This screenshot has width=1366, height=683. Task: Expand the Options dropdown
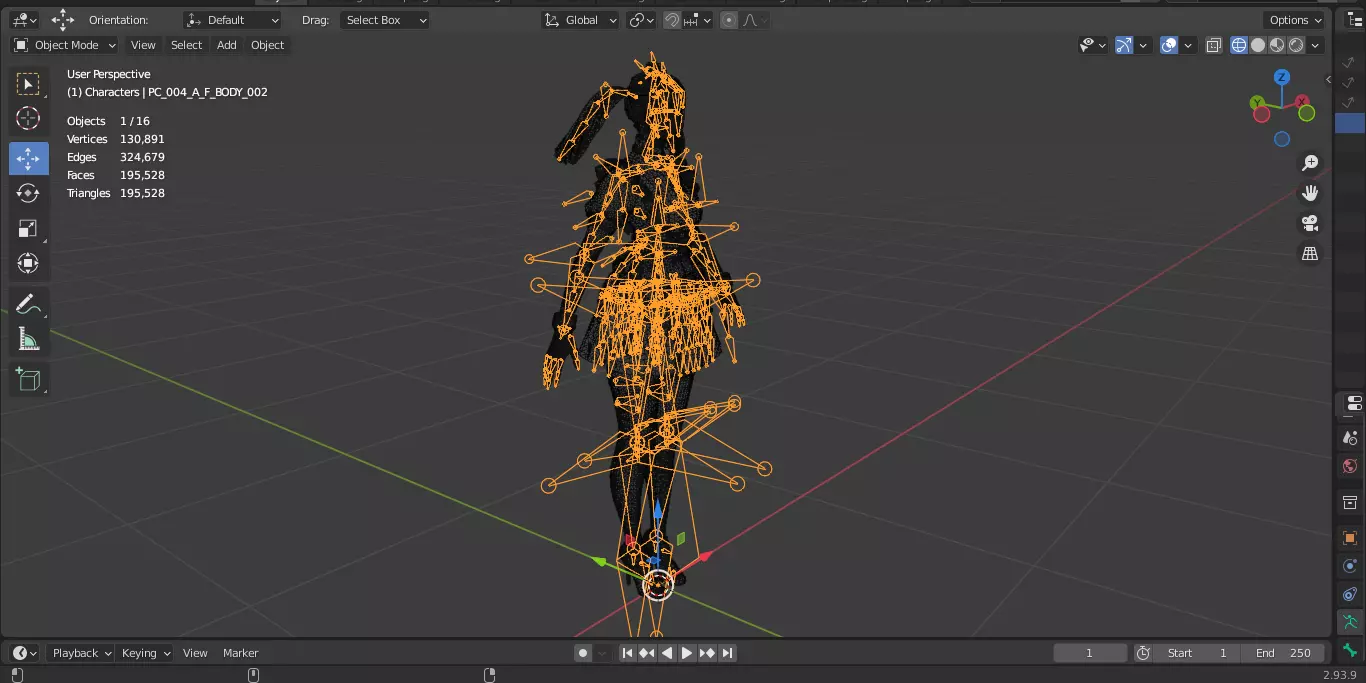[x=1295, y=20]
